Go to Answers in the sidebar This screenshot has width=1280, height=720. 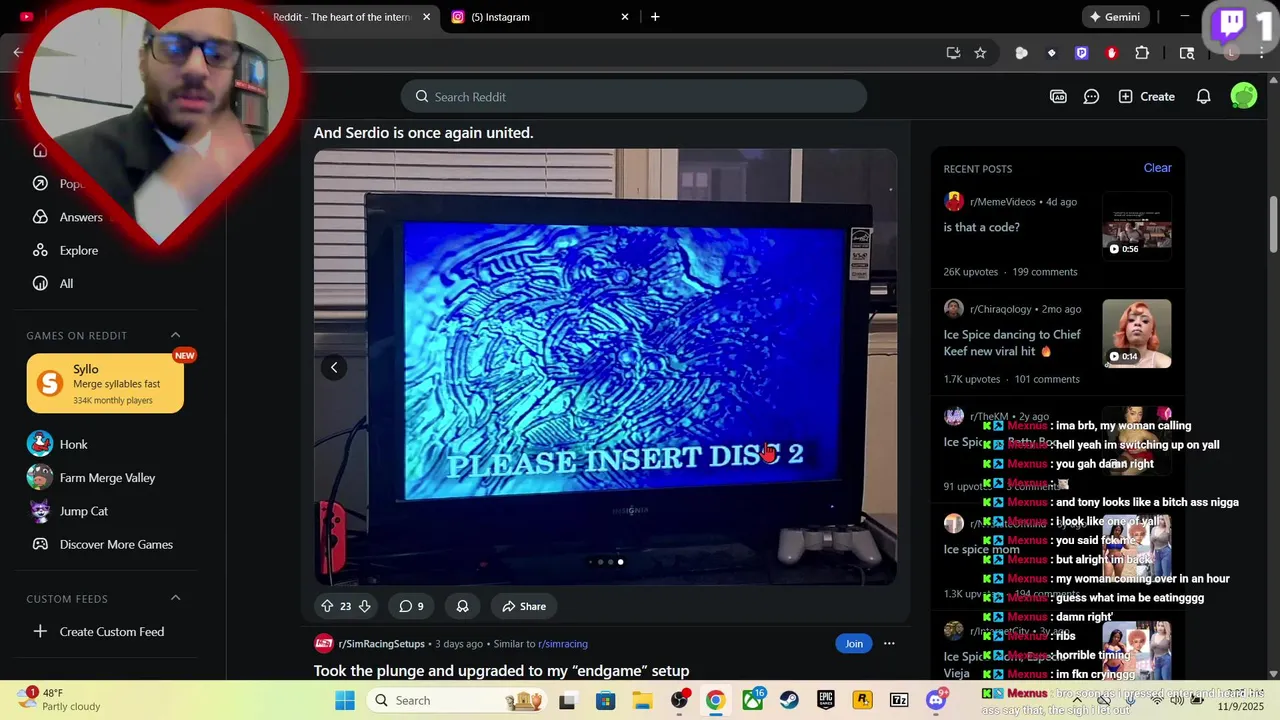coord(81,217)
